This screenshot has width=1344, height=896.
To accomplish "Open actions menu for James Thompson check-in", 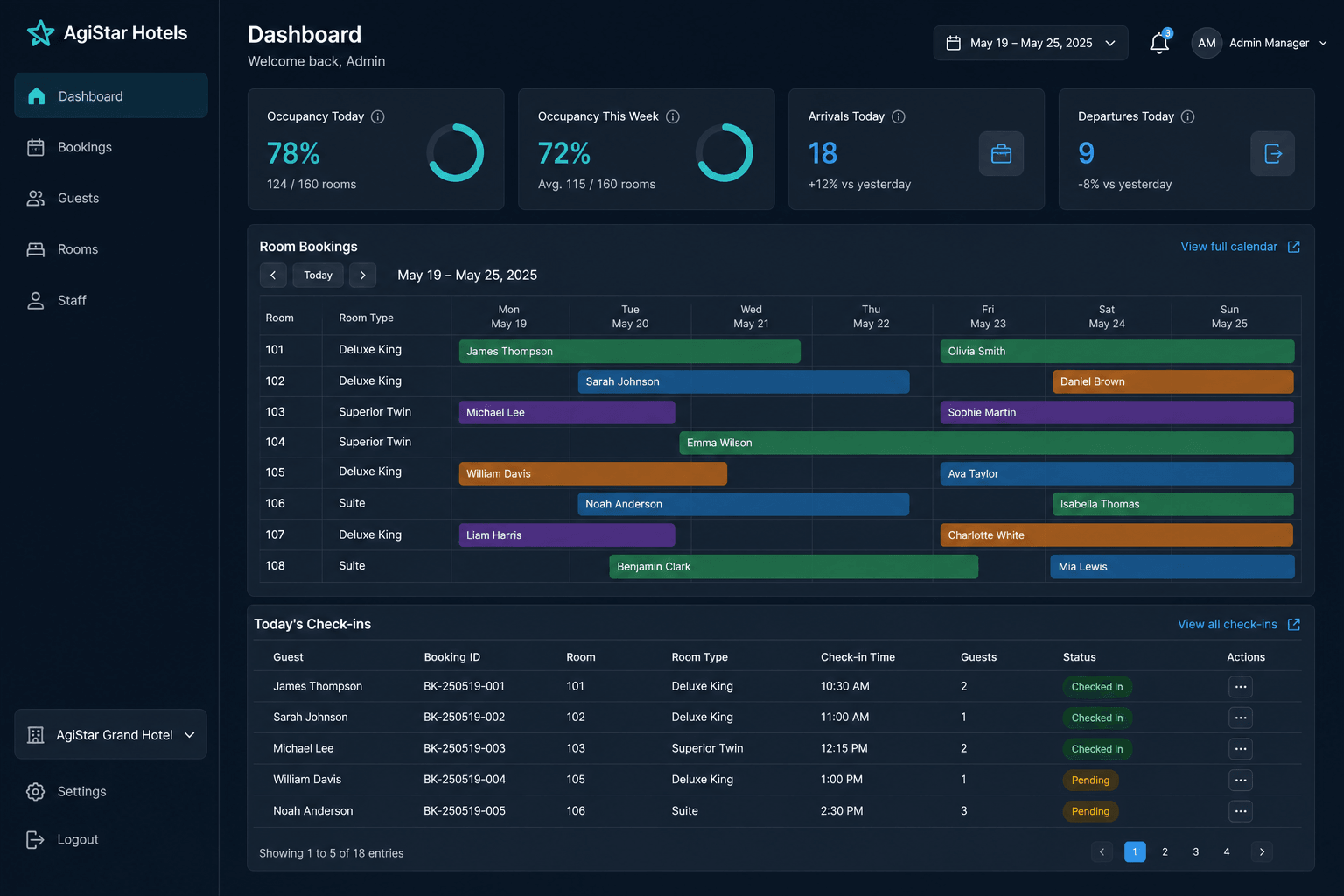I will (1241, 687).
